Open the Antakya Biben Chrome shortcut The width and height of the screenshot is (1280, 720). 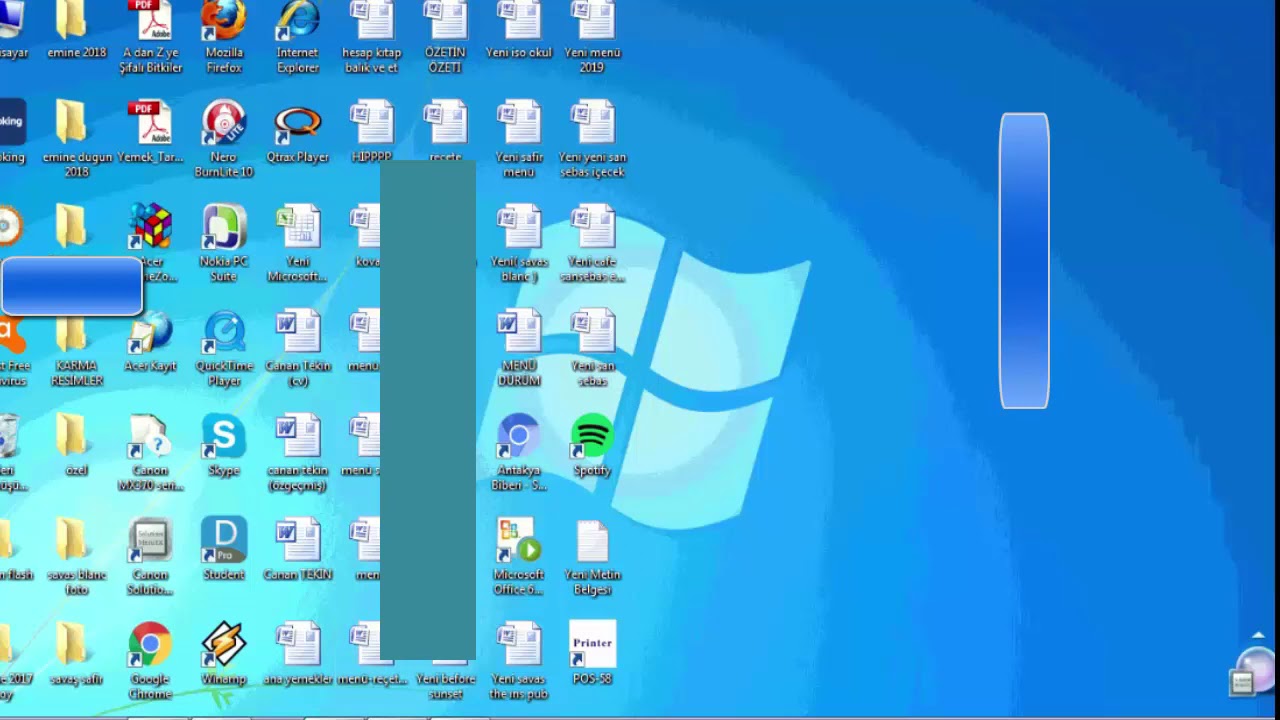pyautogui.click(x=519, y=452)
